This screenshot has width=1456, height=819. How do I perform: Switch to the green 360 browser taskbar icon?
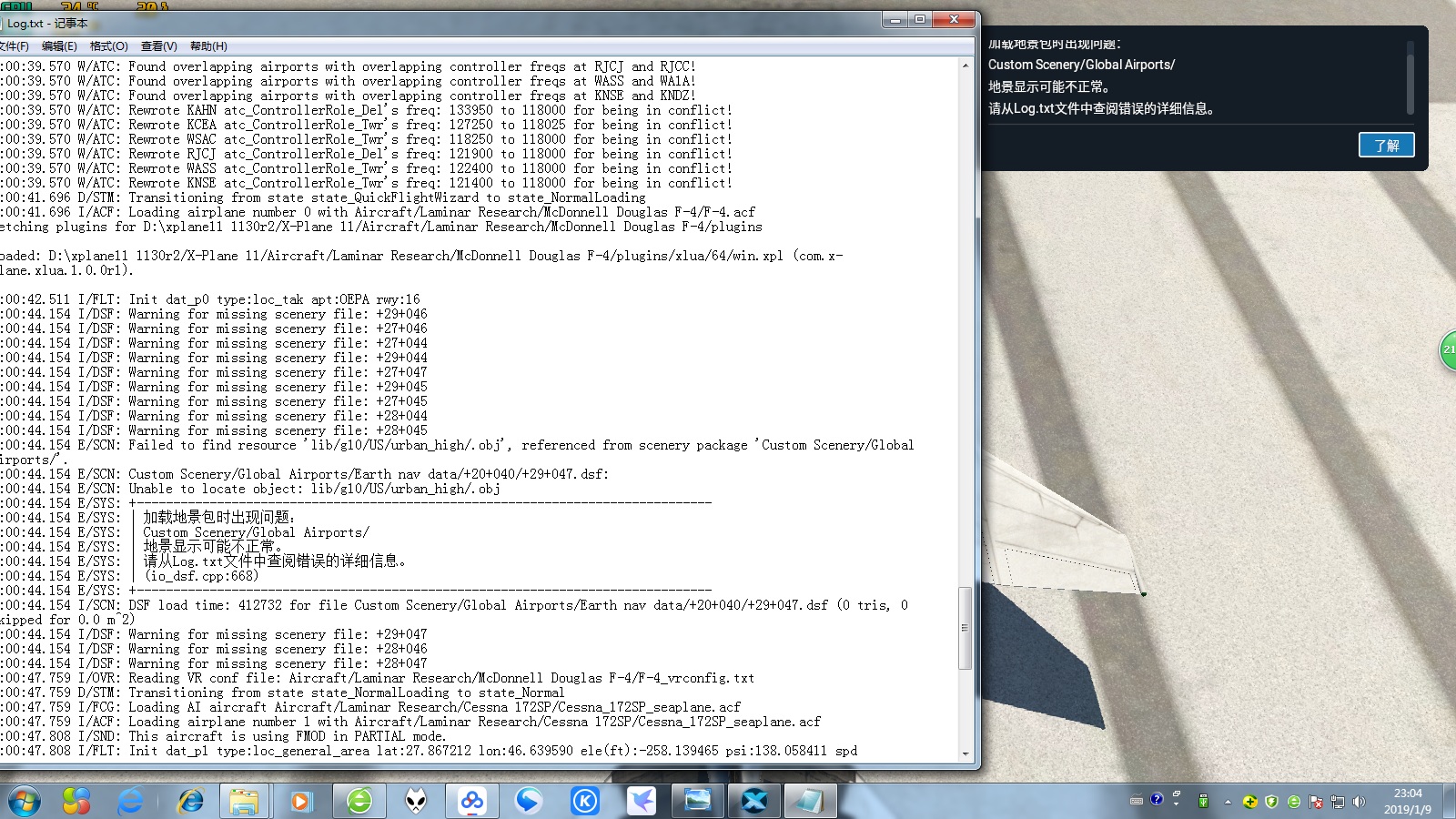(359, 801)
